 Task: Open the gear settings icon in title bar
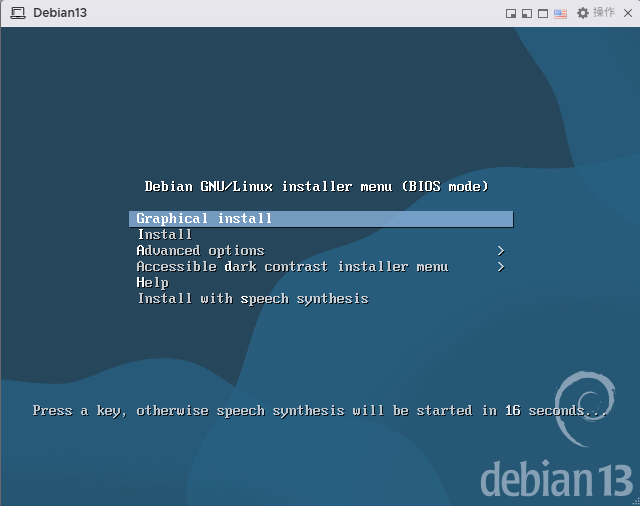(x=583, y=13)
